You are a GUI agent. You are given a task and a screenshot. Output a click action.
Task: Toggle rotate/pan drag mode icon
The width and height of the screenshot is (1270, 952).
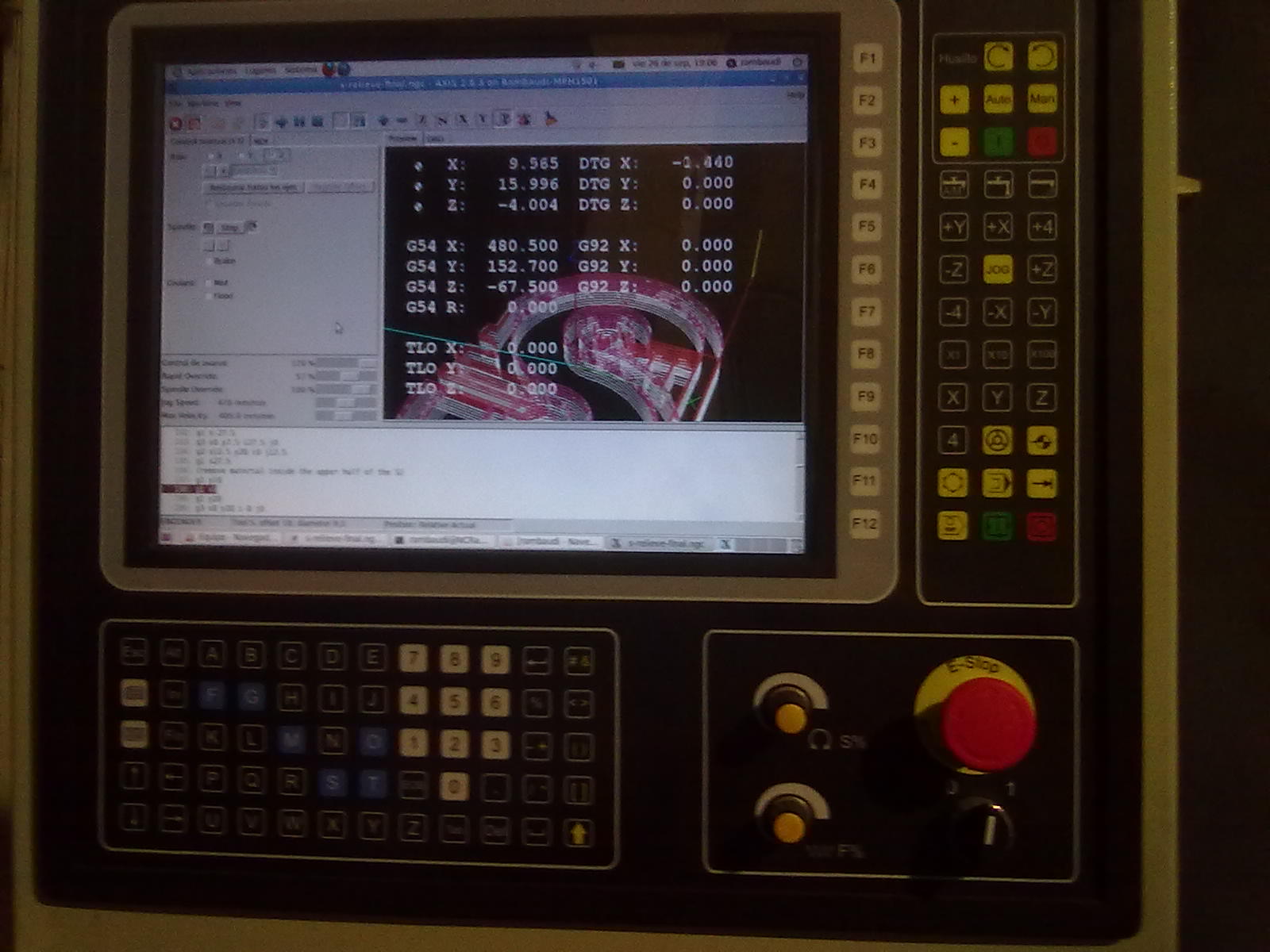525,119
